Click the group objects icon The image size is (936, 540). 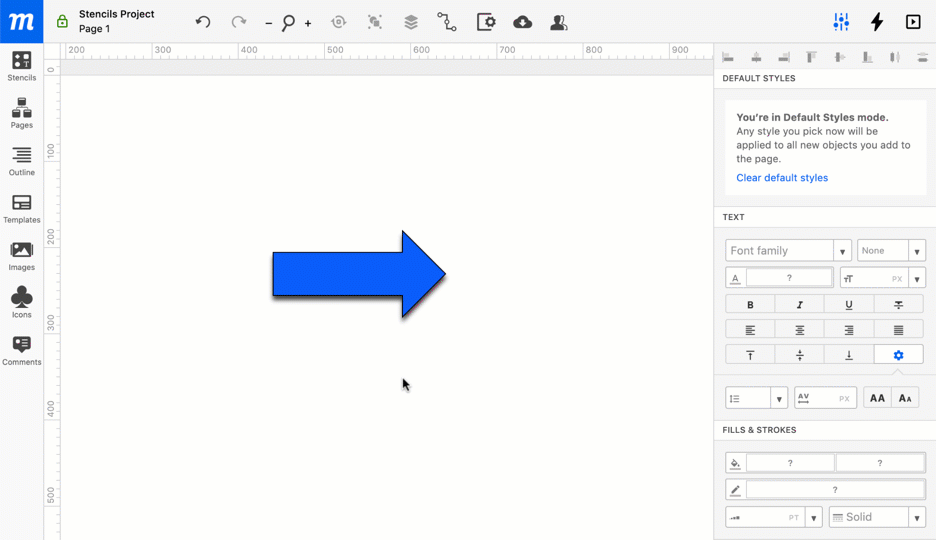(375, 22)
